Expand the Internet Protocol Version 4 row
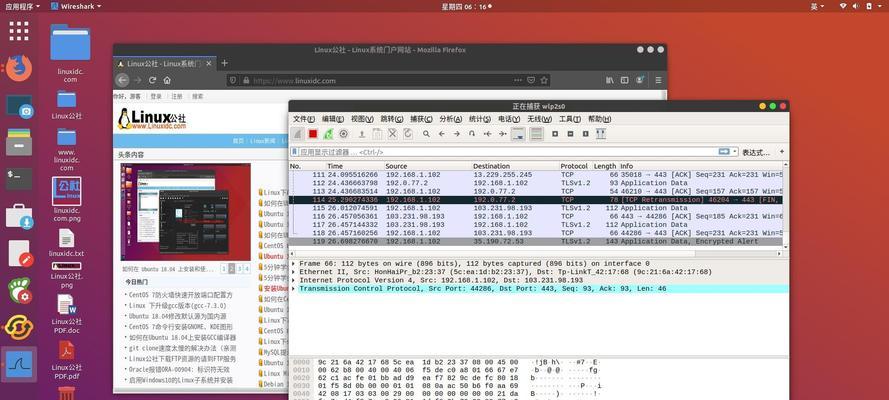This screenshot has height=400, width=889. [x=293, y=280]
